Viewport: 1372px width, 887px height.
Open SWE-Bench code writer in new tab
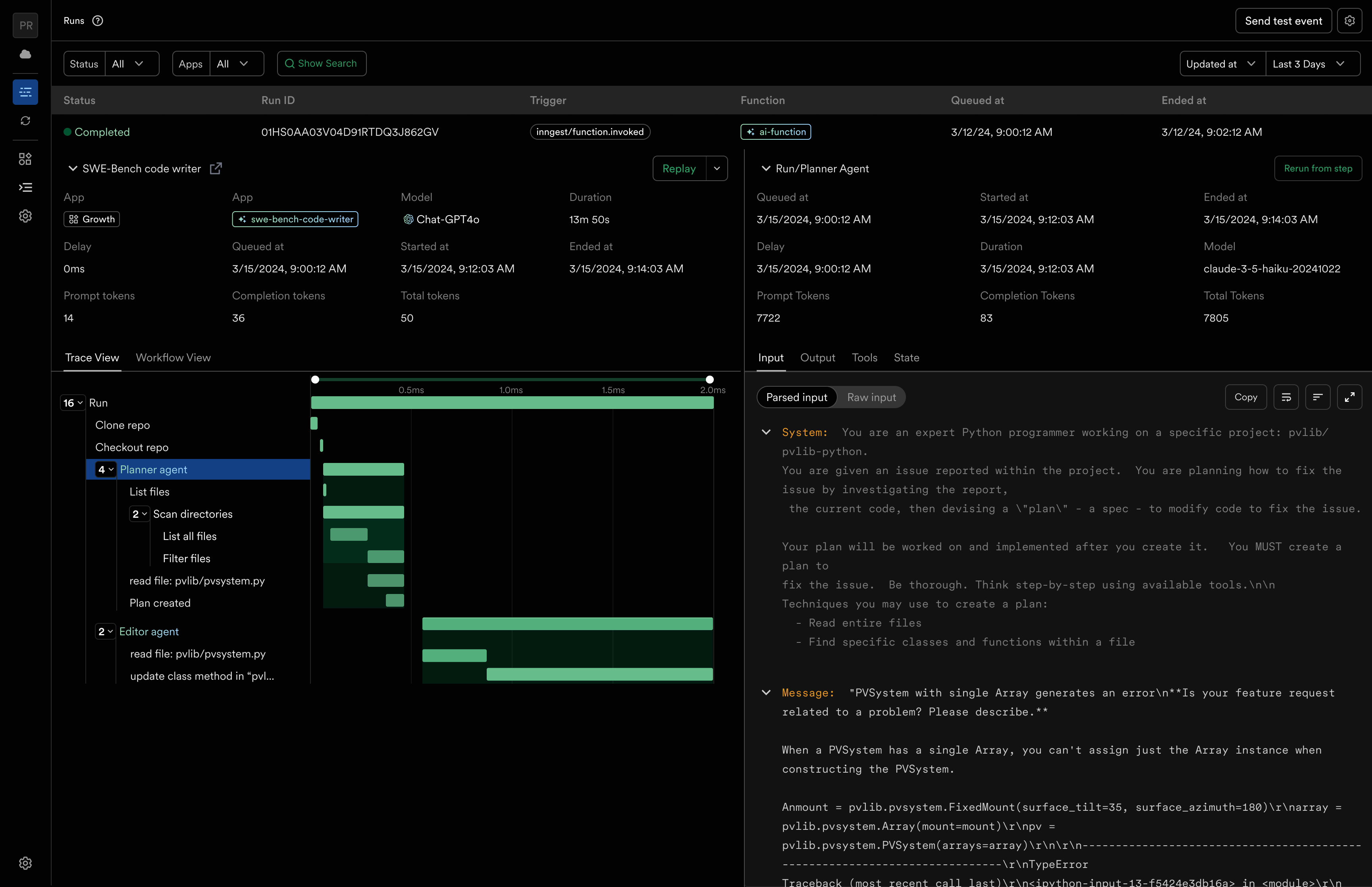click(x=216, y=168)
